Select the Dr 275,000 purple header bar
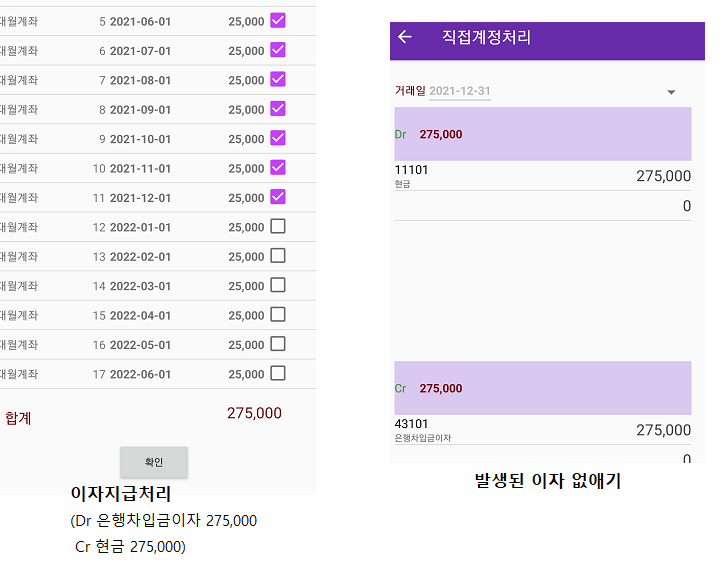This screenshot has height=572, width=723. click(x=542, y=134)
